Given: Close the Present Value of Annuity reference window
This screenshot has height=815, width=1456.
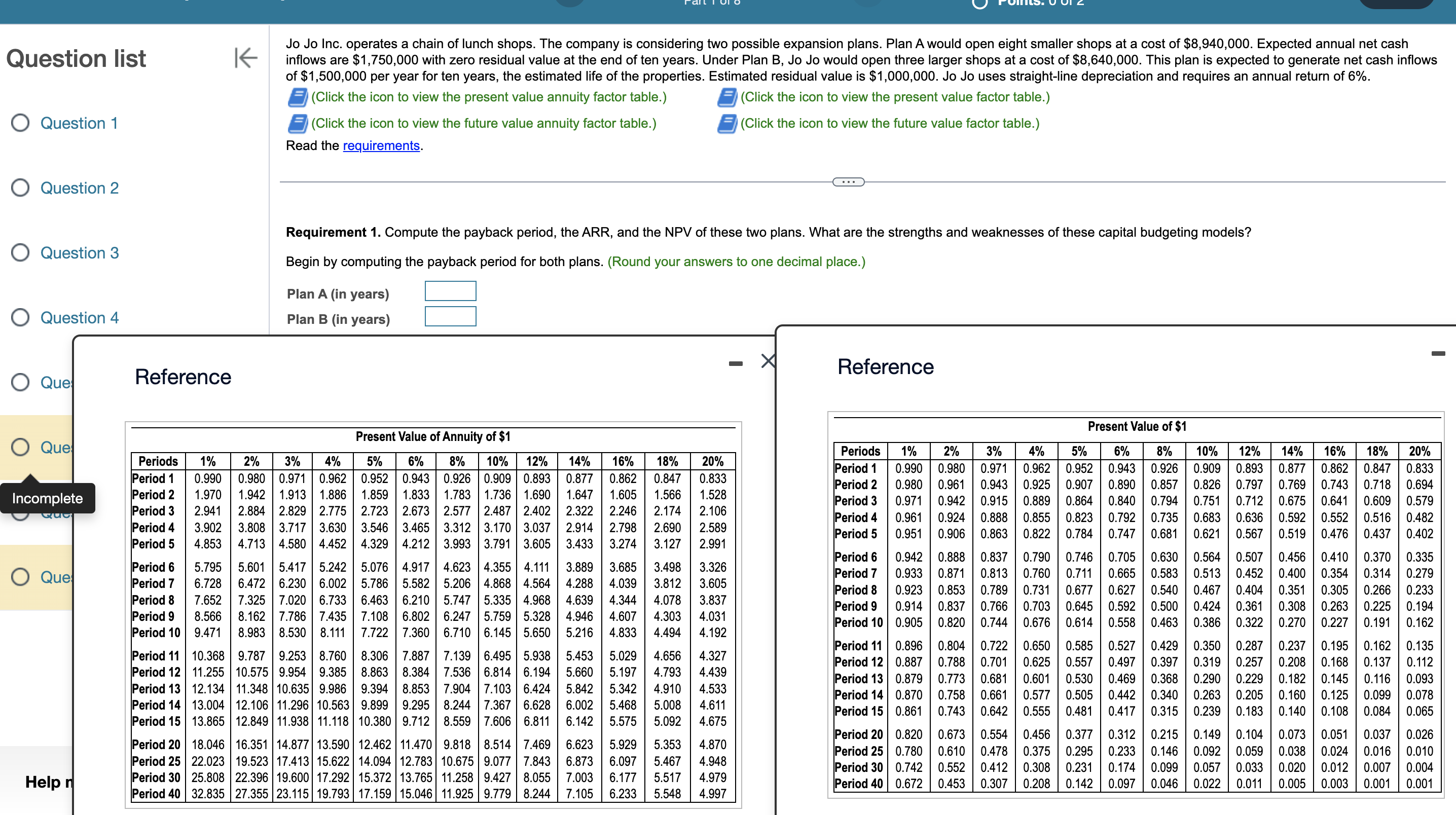Looking at the screenshot, I should [x=768, y=361].
